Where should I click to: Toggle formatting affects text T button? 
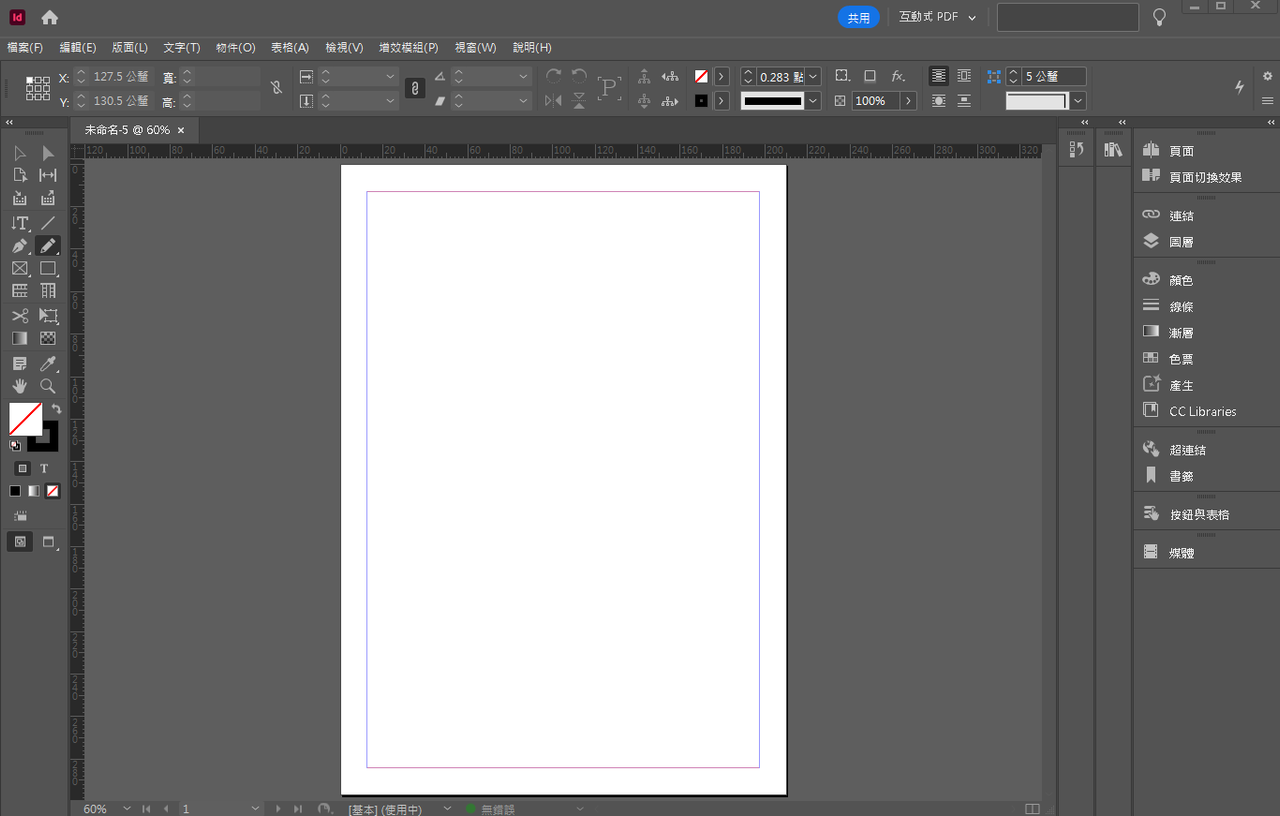[44, 468]
